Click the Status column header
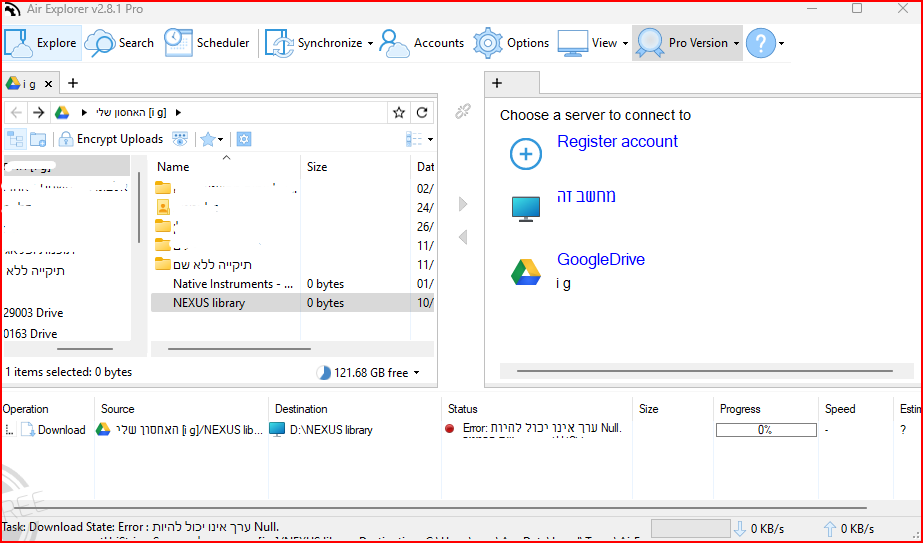The height and width of the screenshot is (543, 923). [x=463, y=409]
